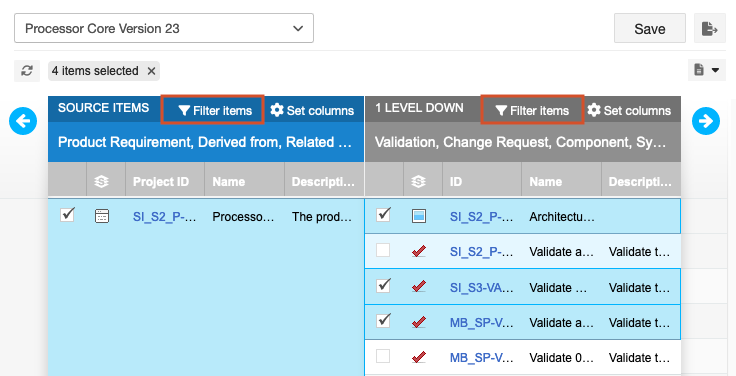
Task: Open the SI_S2_P-... link in Architectu... row
Action: [x=481, y=216]
